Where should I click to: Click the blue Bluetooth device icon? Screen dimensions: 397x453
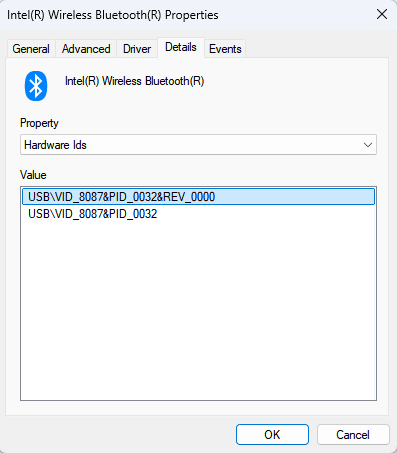pyautogui.click(x=36, y=86)
